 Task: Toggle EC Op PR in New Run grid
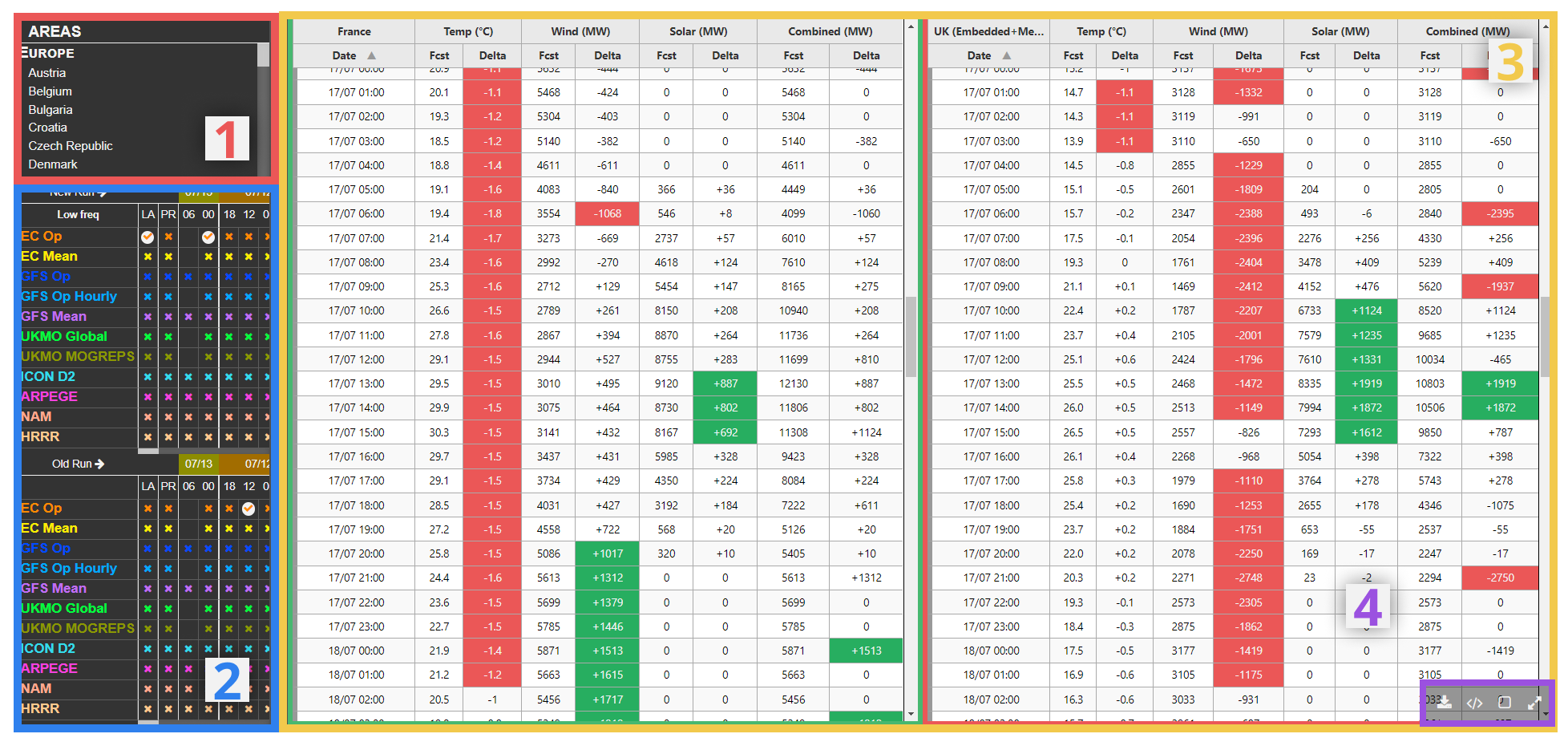168,237
